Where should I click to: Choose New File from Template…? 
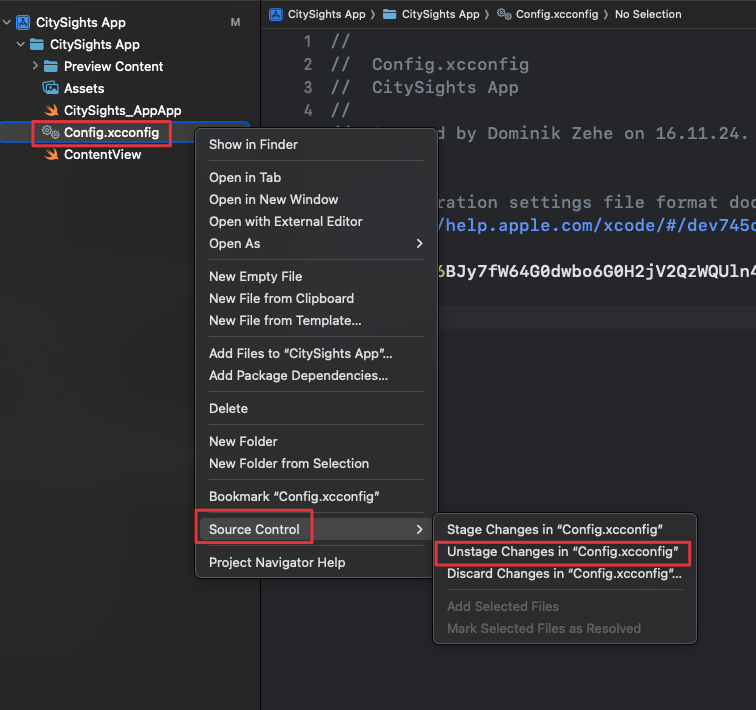pyautogui.click(x=316, y=321)
